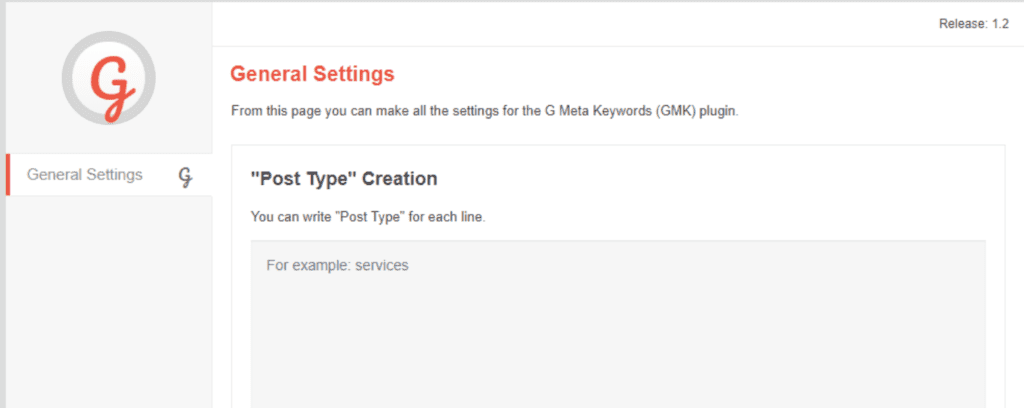Click the blank sidebar area below General Settings
This screenshot has height=408, width=1024.
click(x=109, y=300)
